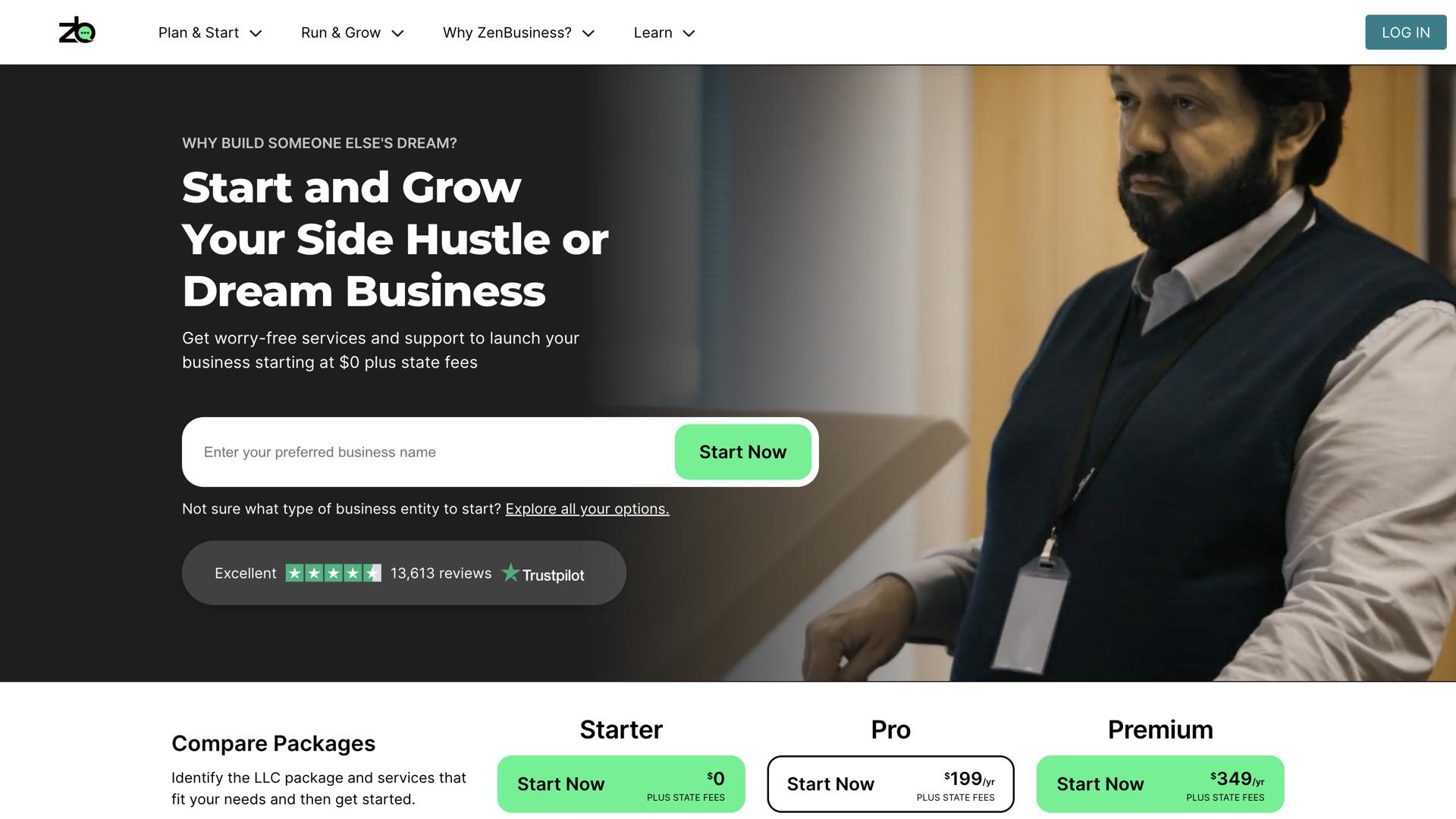
Task: Click the hero Start Now button
Action: [743, 452]
